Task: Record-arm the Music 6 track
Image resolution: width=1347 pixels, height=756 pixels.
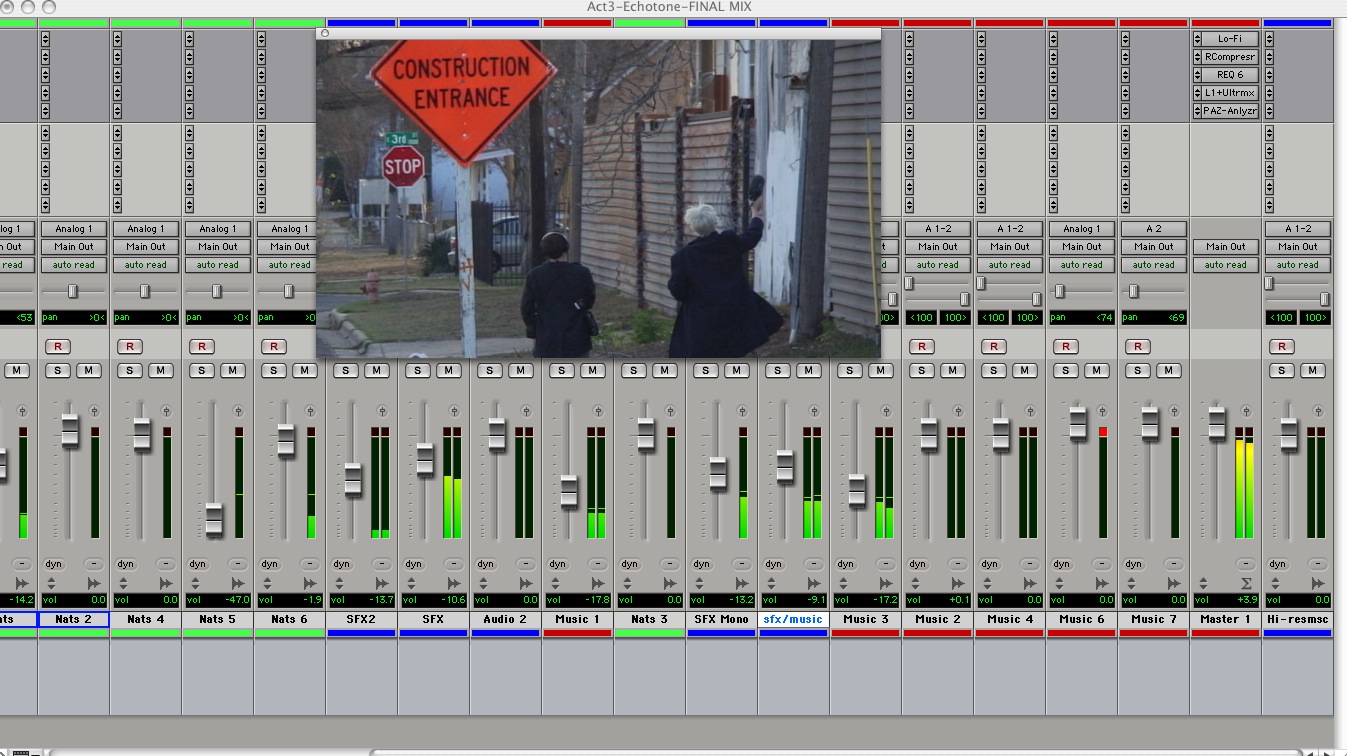Action: pyautogui.click(x=1066, y=347)
